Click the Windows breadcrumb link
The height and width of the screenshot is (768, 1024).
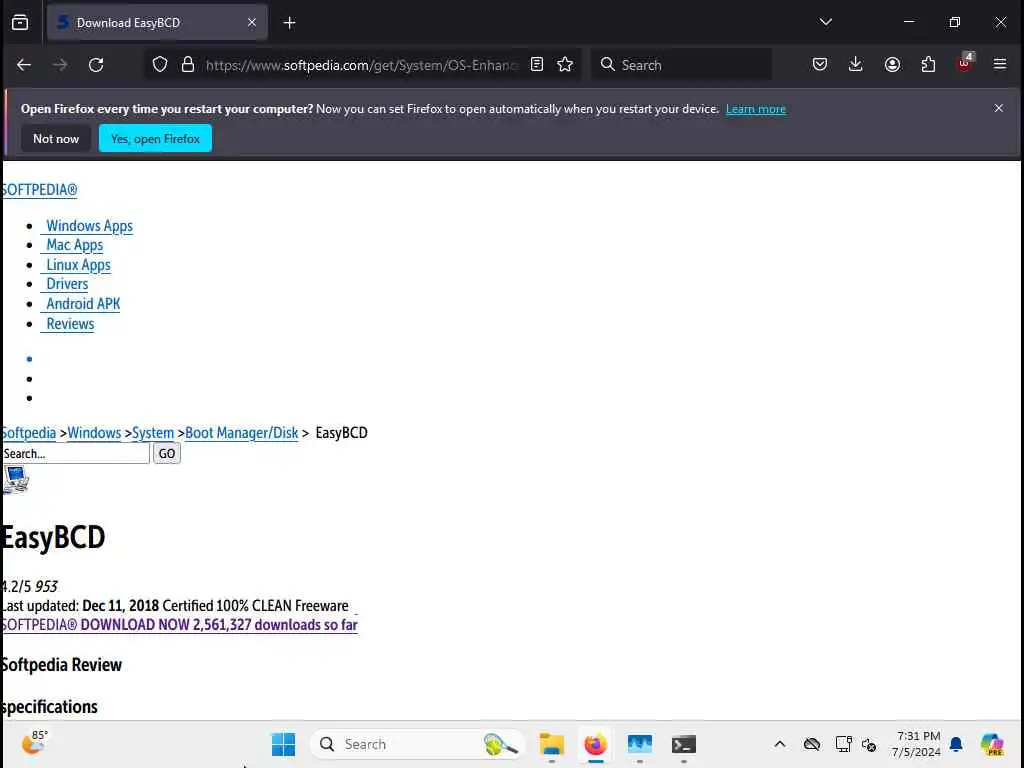click(94, 433)
